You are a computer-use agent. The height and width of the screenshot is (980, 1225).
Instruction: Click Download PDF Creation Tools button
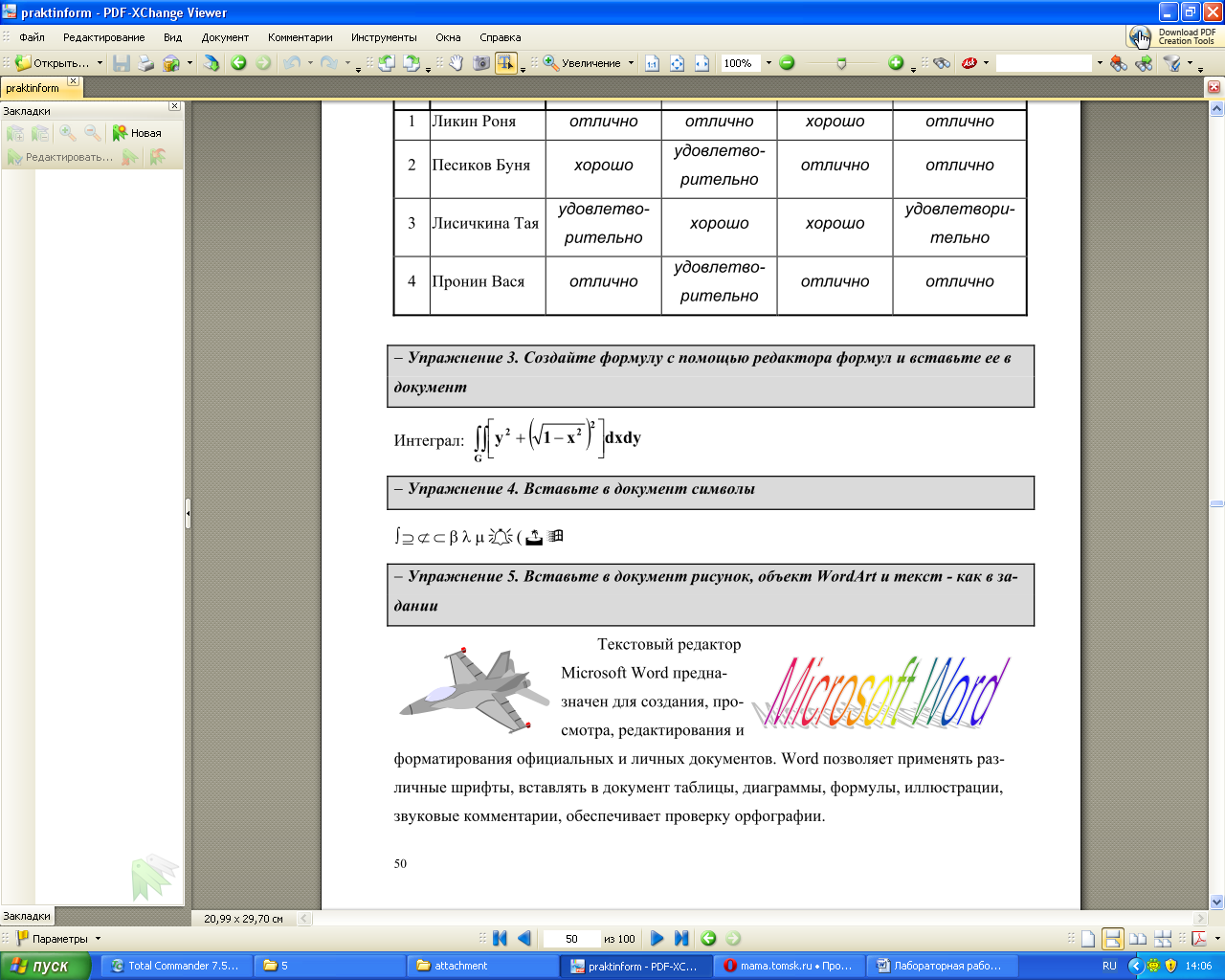coord(1173,36)
